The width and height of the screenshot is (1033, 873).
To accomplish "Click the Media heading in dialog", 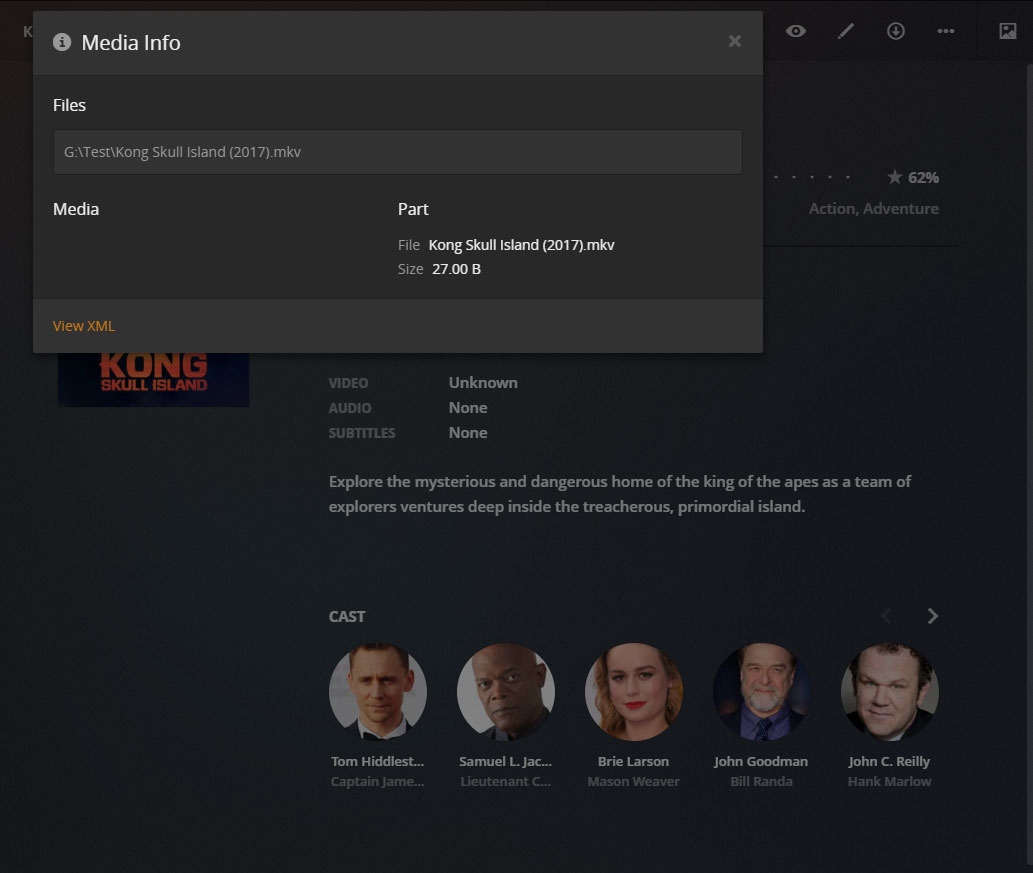I will coord(76,210).
